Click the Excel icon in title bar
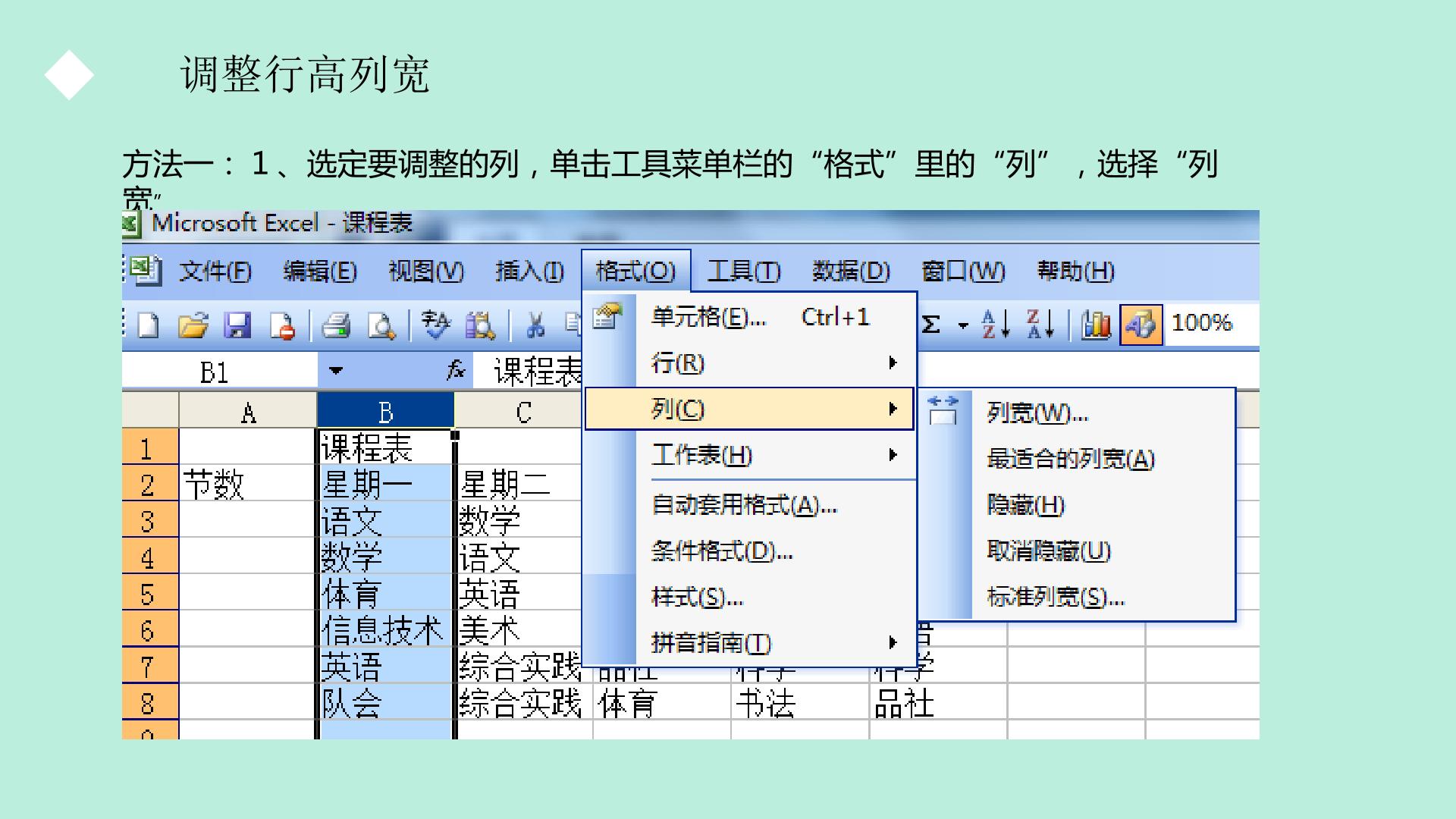 point(130,224)
